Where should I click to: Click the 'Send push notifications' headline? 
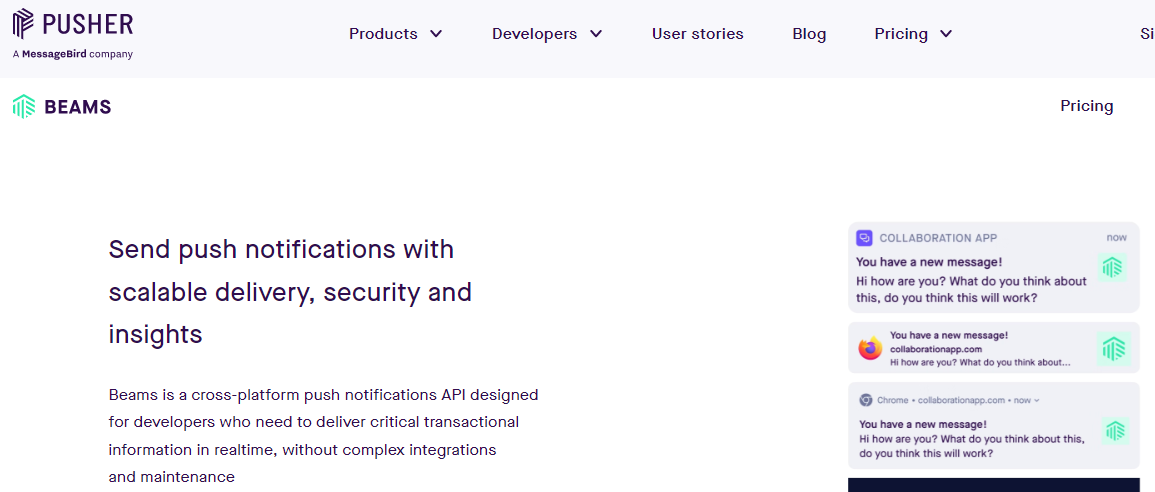(x=290, y=292)
